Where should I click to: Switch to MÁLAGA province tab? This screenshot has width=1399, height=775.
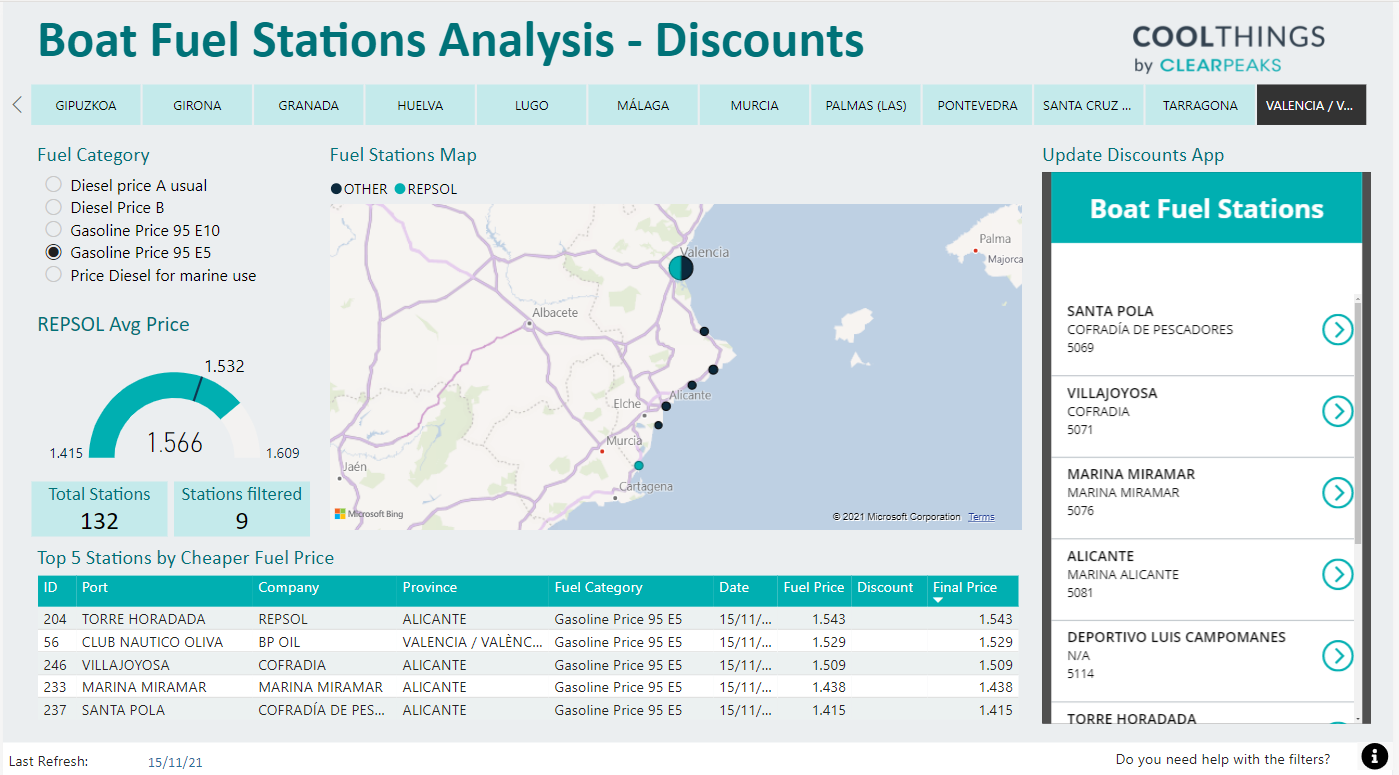coord(643,105)
